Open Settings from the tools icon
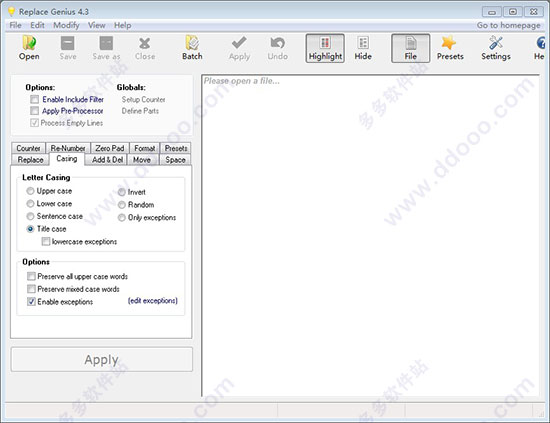 (496, 48)
